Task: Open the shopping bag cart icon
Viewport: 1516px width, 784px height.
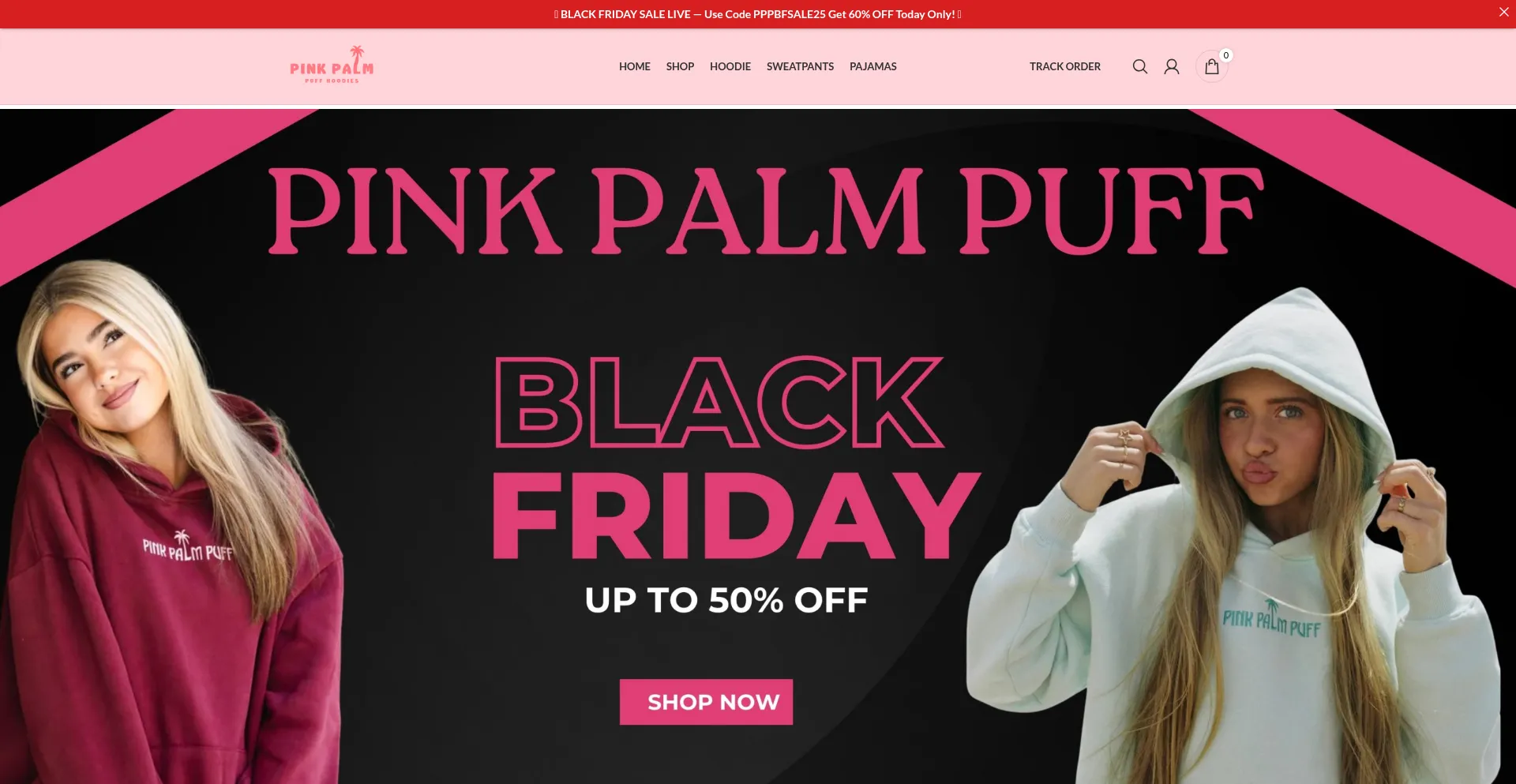Action: [1212, 66]
